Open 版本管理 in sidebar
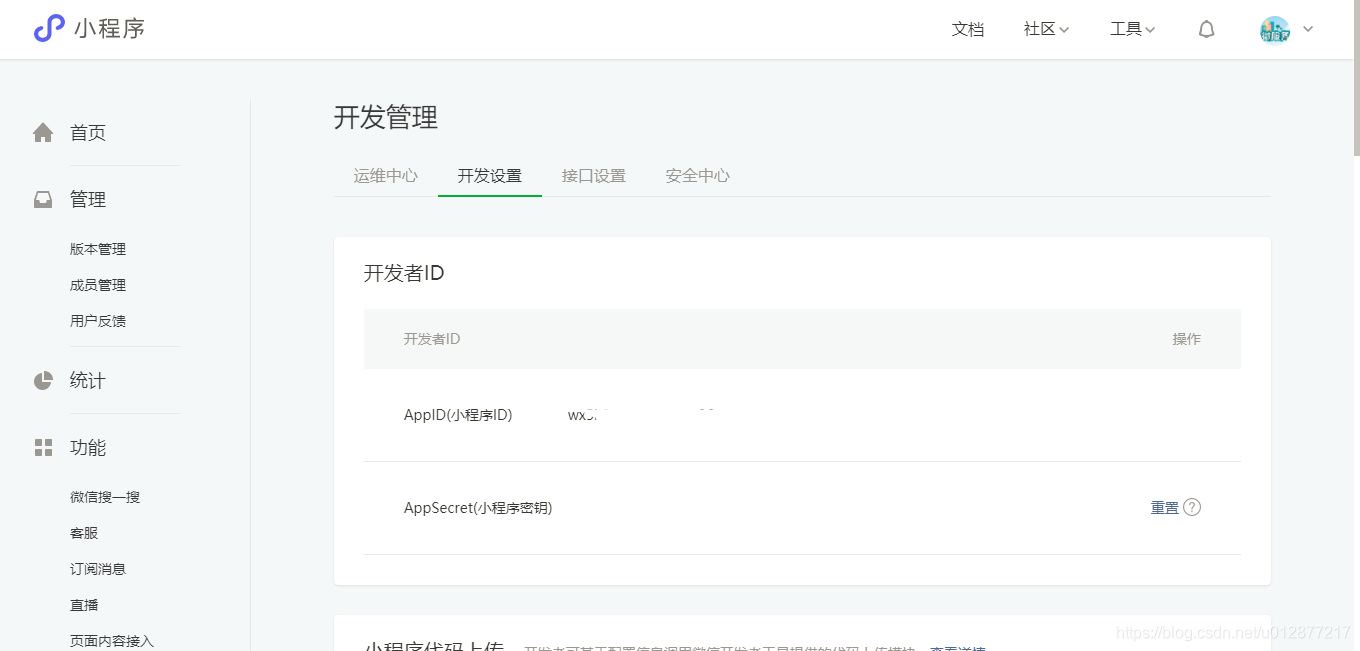The image size is (1360, 651). [98, 249]
